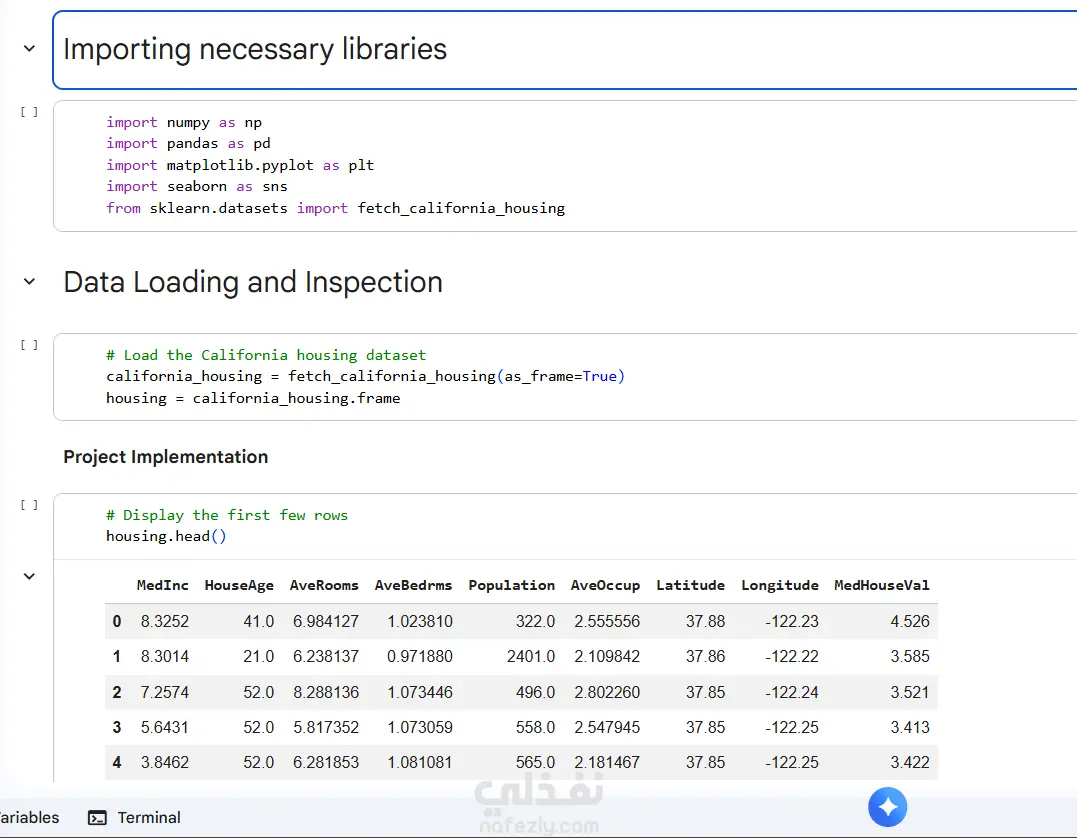Open the Variables tab
Image resolution: width=1077 pixels, height=838 pixels.
click(29, 817)
